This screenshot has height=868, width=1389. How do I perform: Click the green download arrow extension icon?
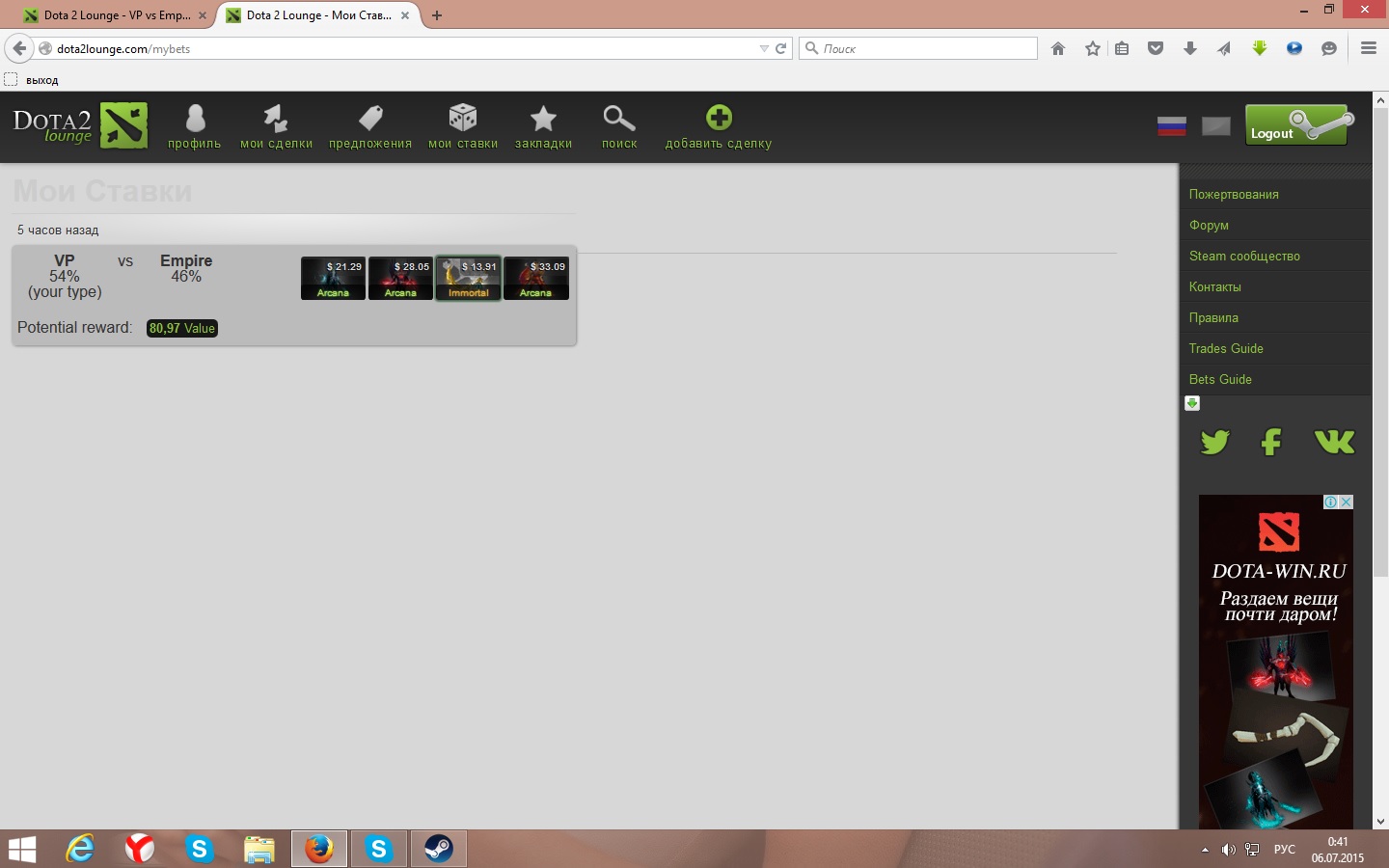pyautogui.click(x=1260, y=48)
